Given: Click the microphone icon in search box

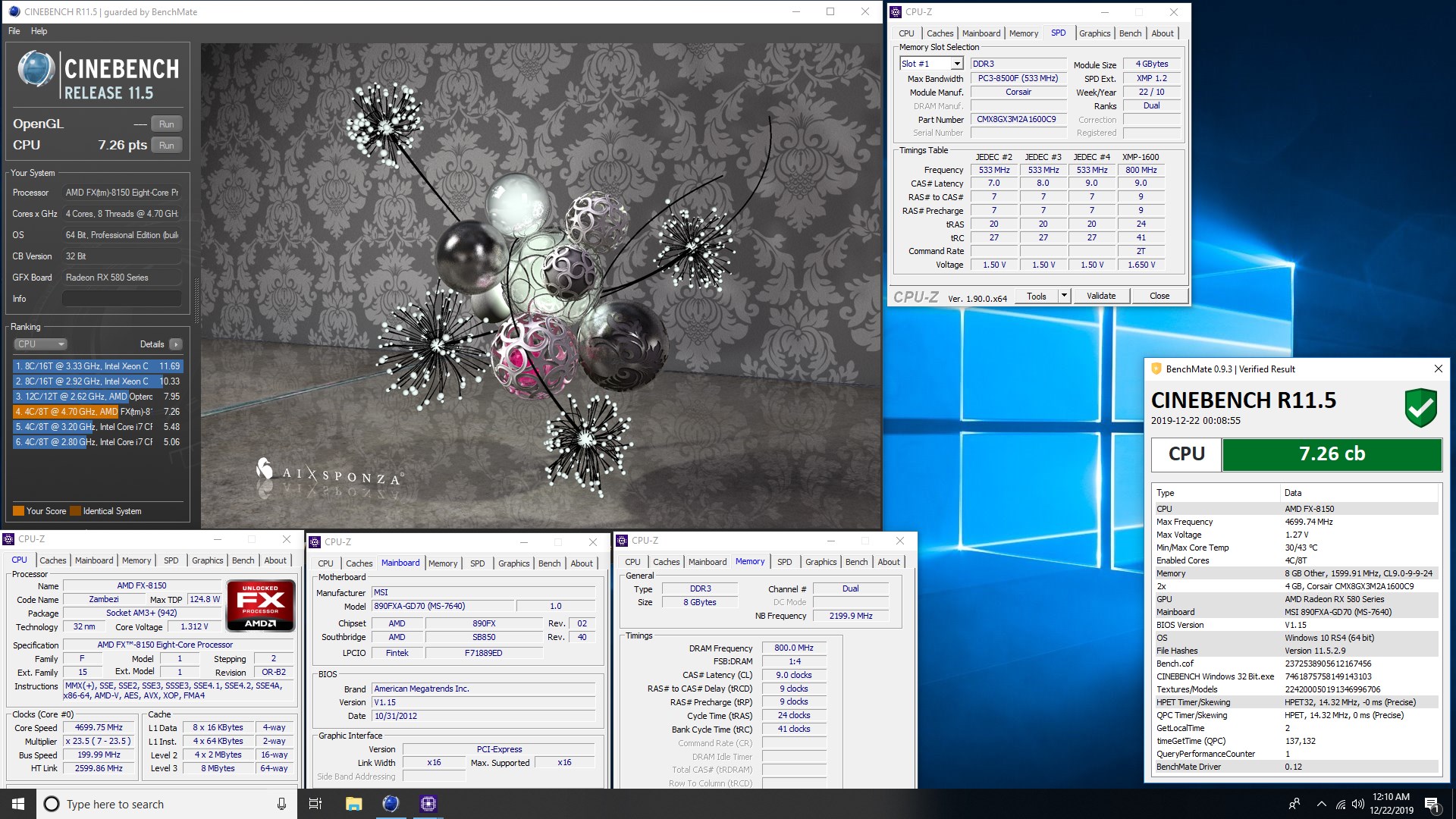Looking at the screenshot, I should 281,804.
